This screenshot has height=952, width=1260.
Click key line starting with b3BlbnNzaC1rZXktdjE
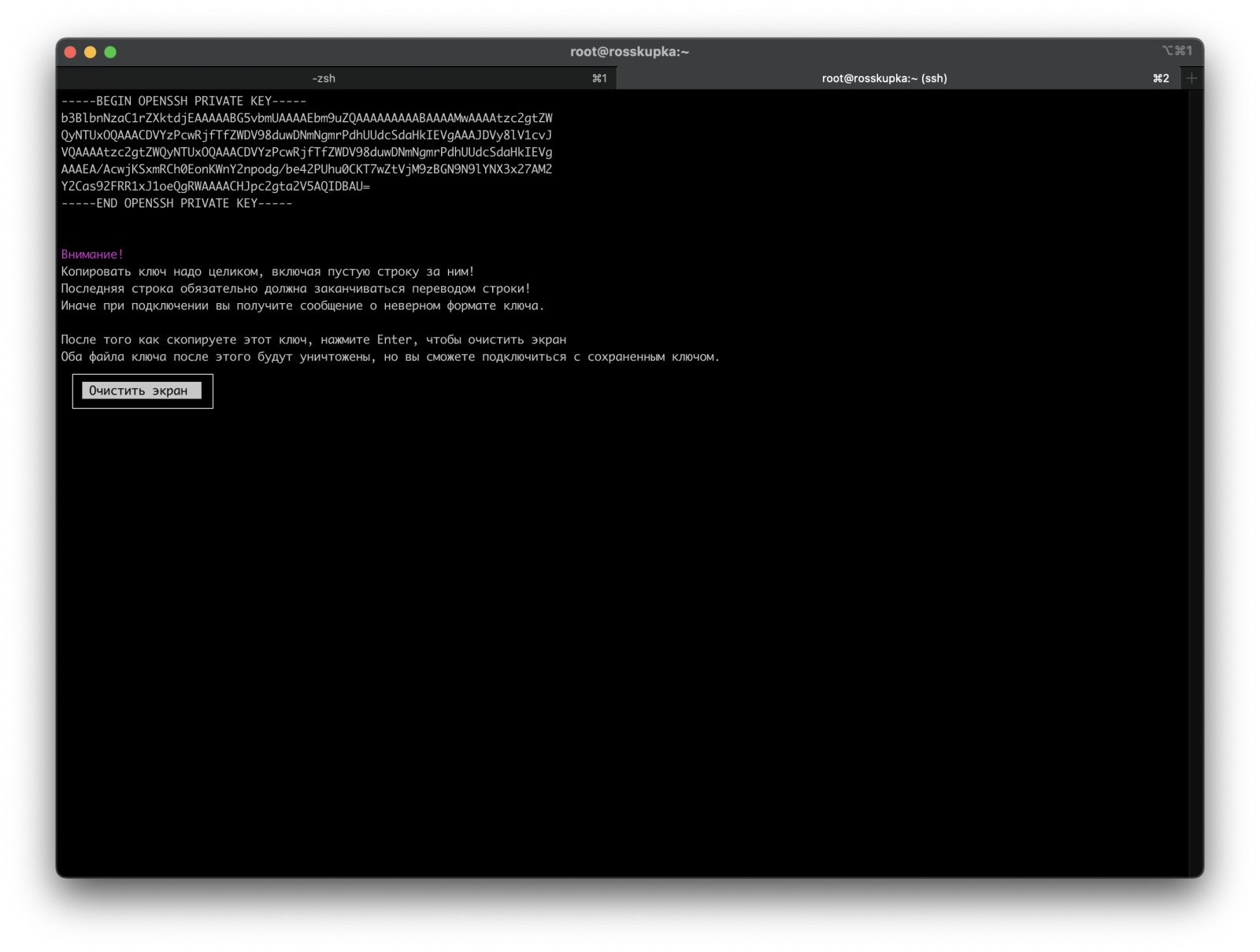[306, 118]
